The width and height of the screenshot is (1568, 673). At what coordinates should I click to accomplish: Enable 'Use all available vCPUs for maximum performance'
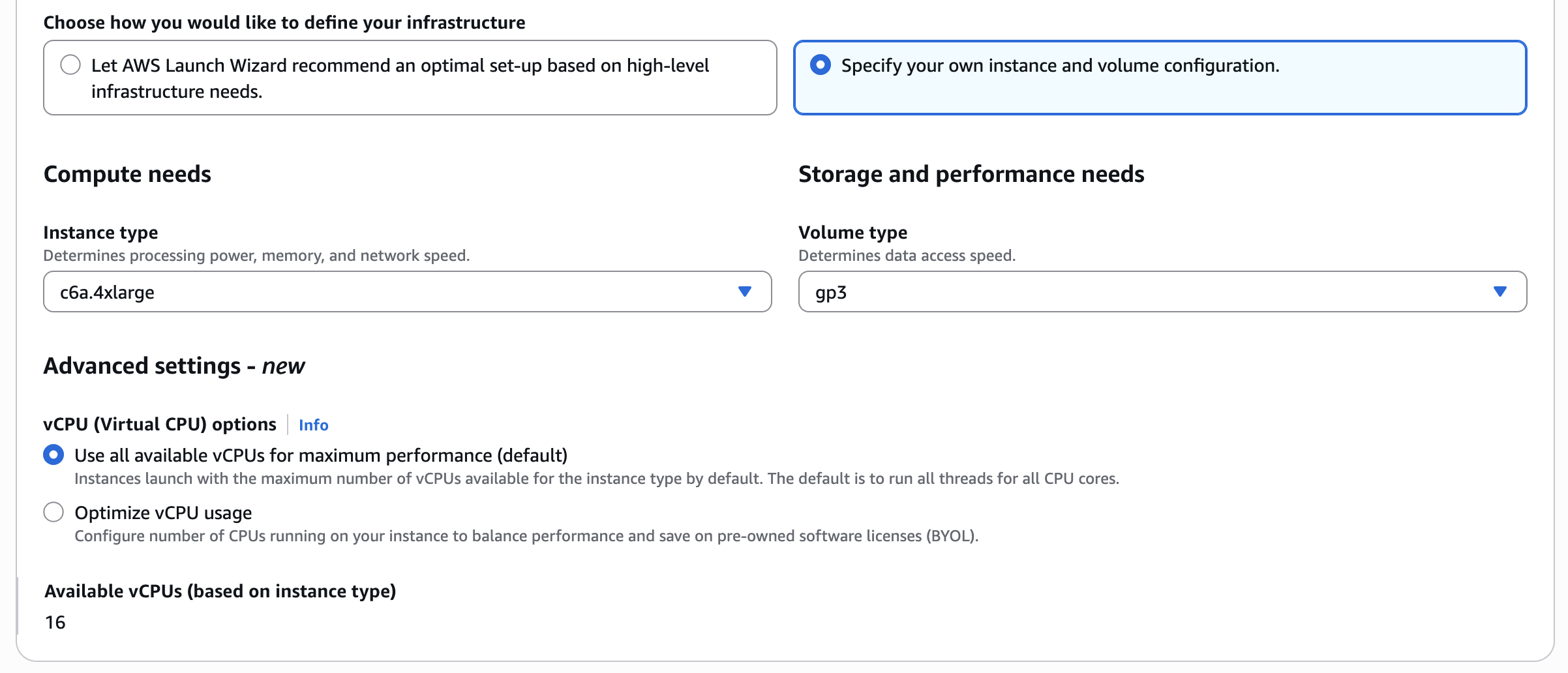(53, 455)
